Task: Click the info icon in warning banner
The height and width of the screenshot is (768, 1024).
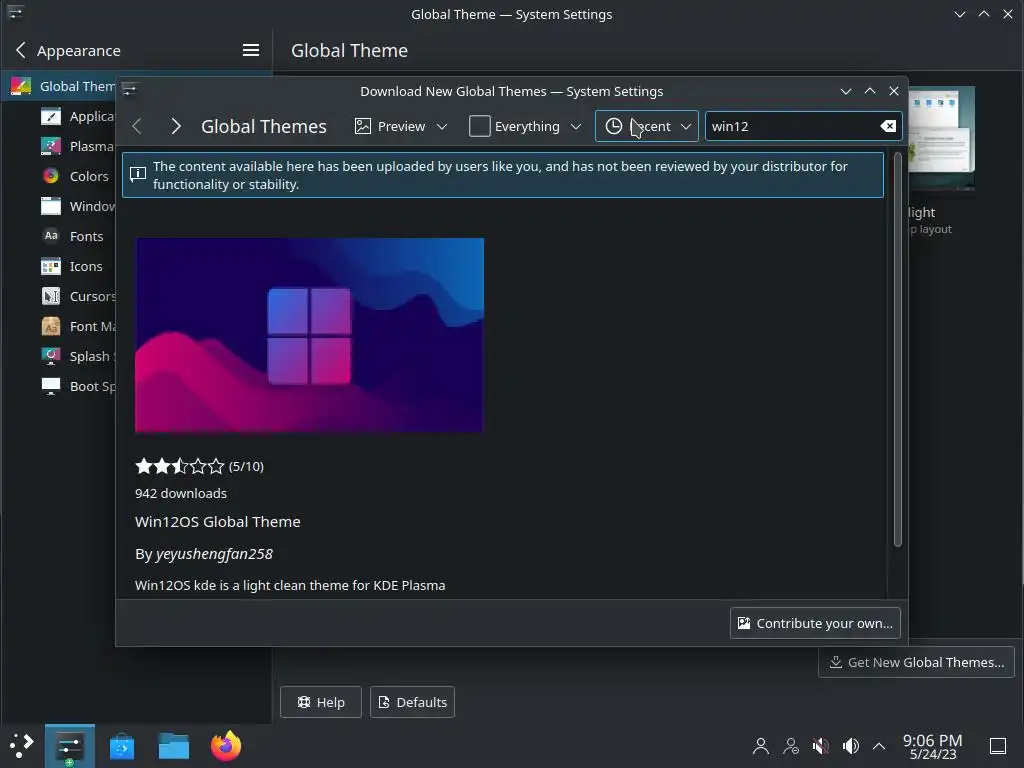Action: 138,174
